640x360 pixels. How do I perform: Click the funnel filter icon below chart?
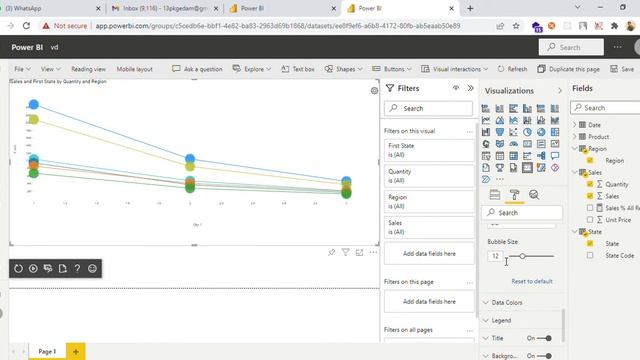pyautogui.click(x=345, y=253)
